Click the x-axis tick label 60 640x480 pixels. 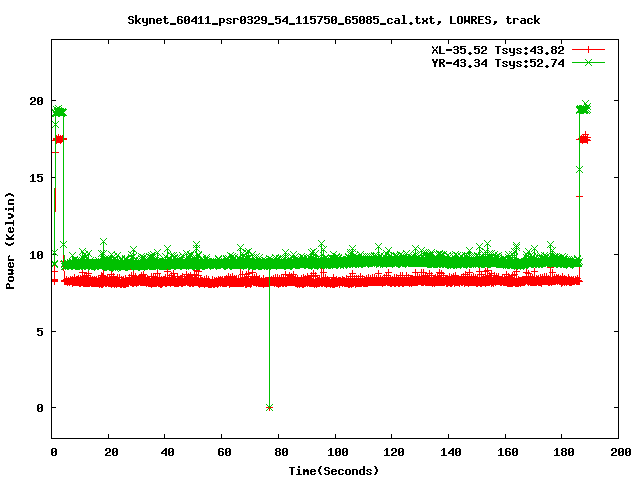224,452
